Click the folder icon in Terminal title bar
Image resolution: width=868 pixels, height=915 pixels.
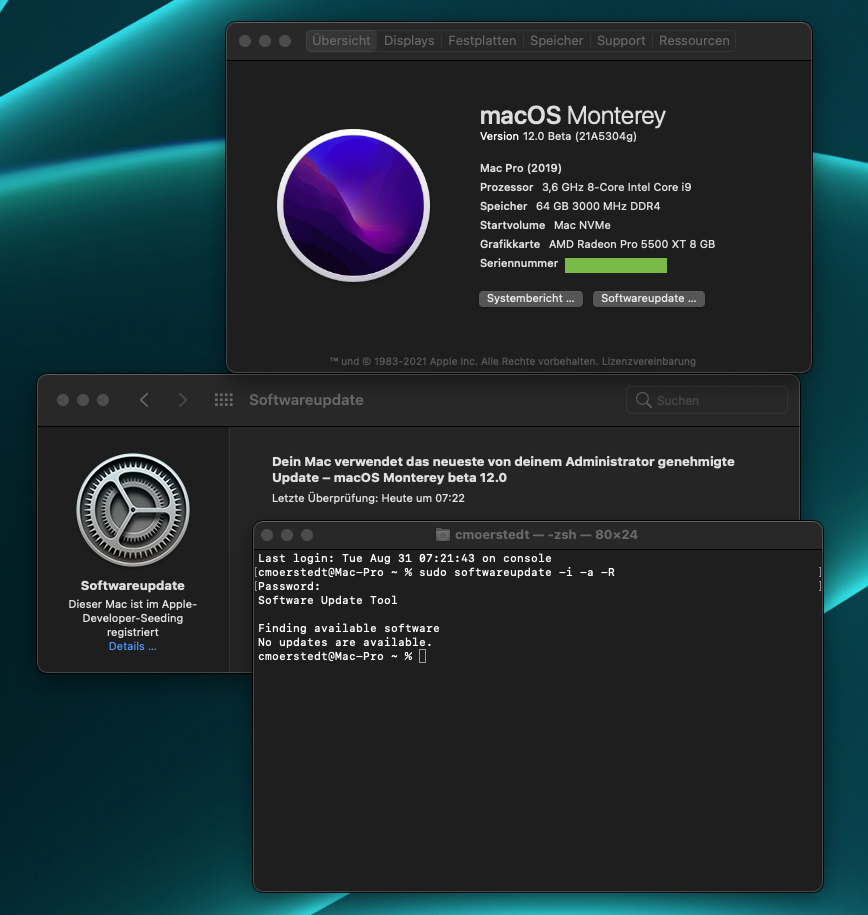(x=443, y=535)
